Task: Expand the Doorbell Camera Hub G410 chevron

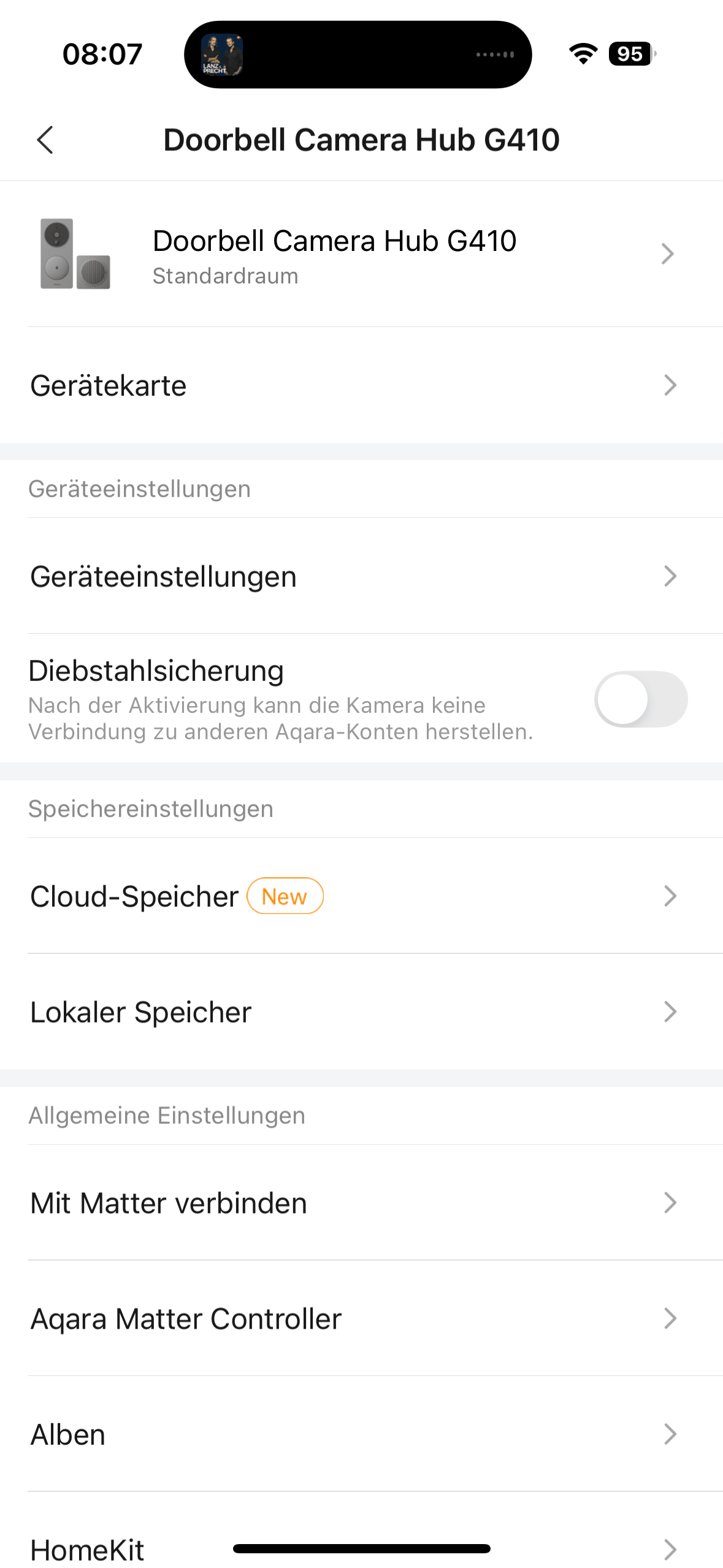Action: [x=668, y=253]
